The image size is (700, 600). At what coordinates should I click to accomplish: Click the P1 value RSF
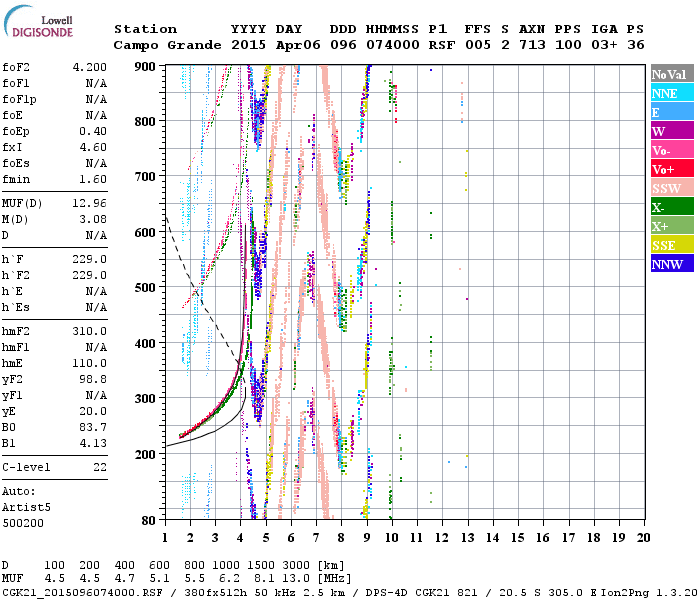[442, 45]
